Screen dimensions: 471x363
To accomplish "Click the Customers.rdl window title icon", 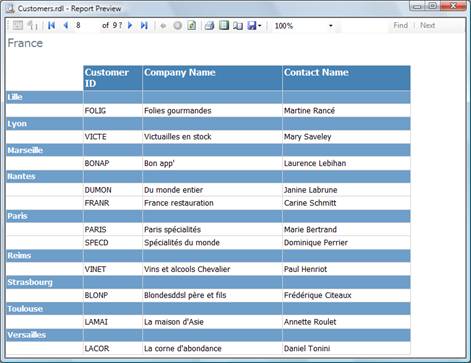I will [10, 8].
